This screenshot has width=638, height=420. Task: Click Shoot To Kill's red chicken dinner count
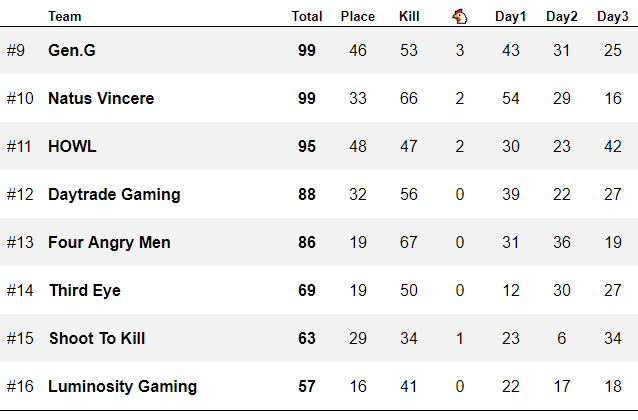point(460,338)
